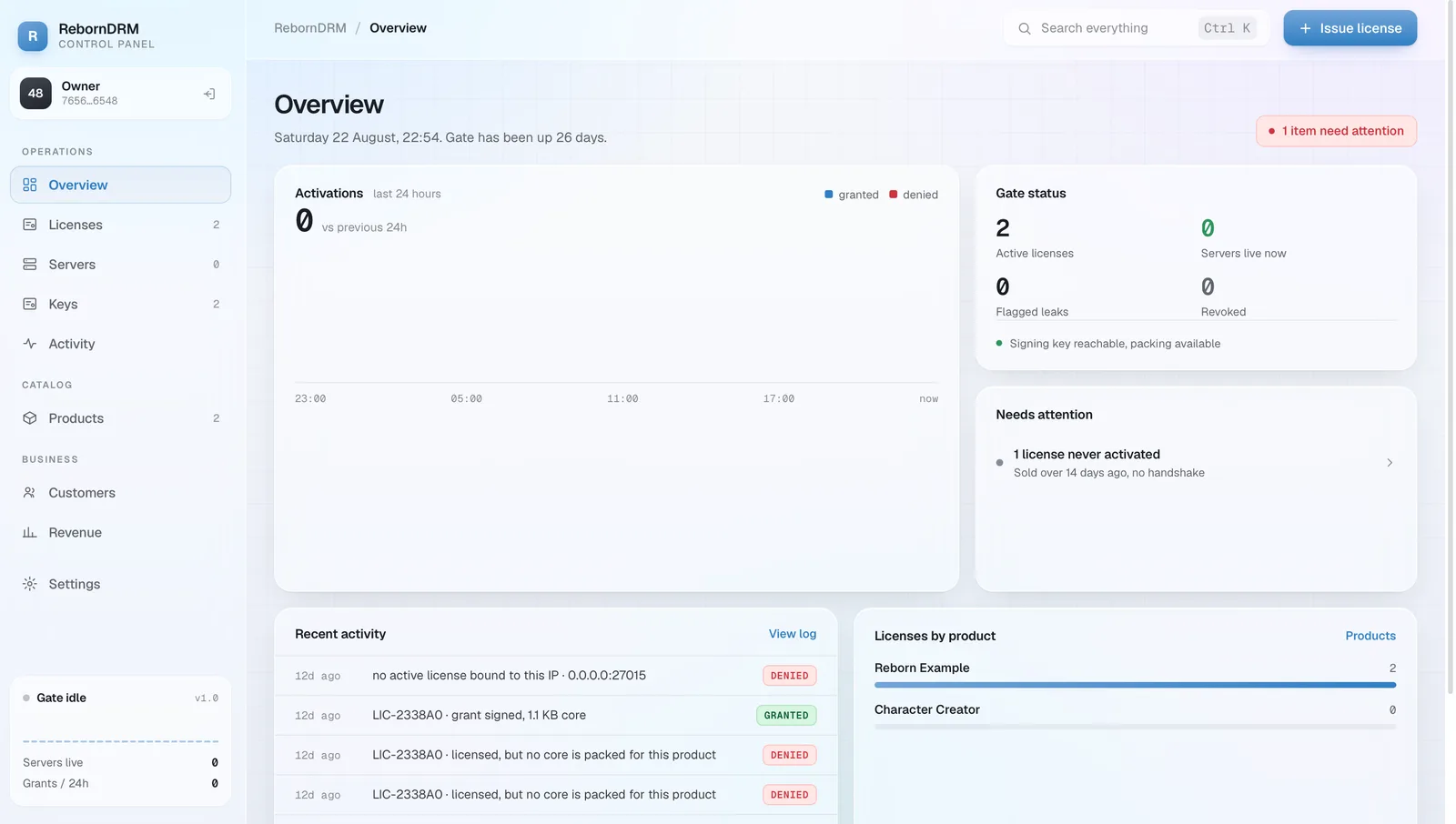Click the Revenue bar chart icon

click(30, 532)
